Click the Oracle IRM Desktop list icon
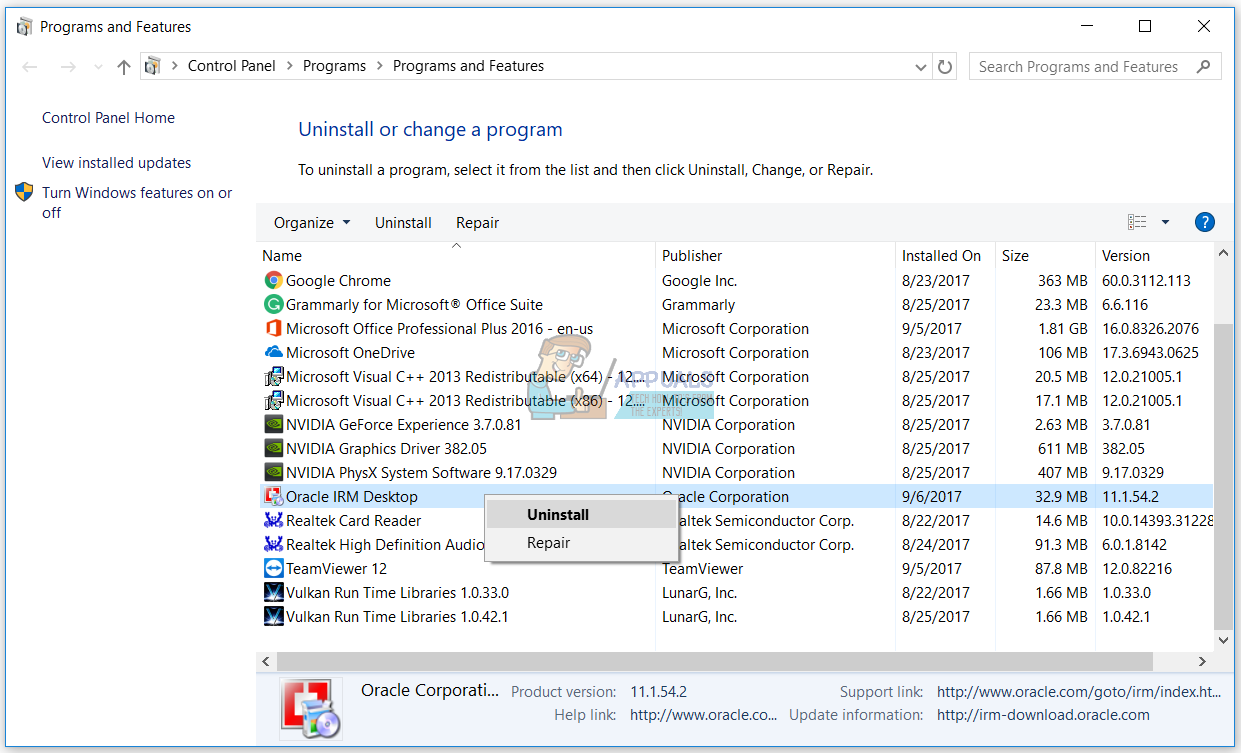This screenshot has width=1241, height=753. 273,497
